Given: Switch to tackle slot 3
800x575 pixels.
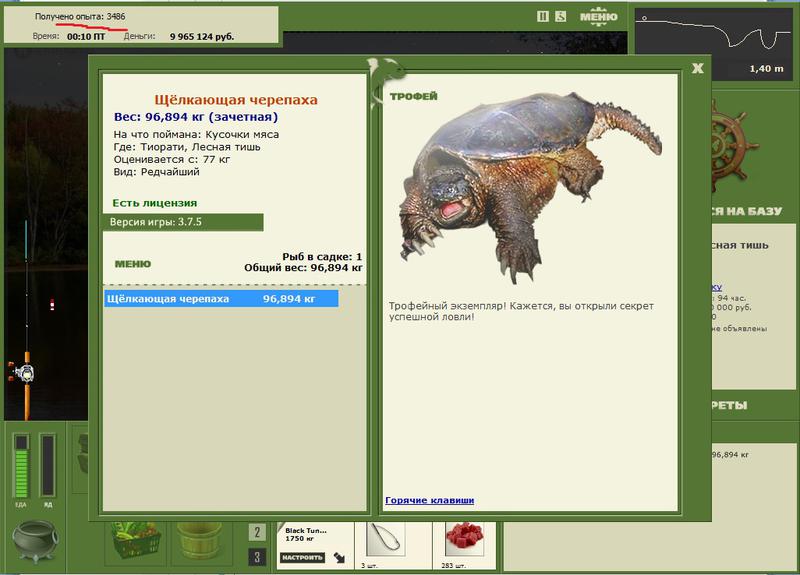Looking at the screenshot, I should [x=257, y=557].
